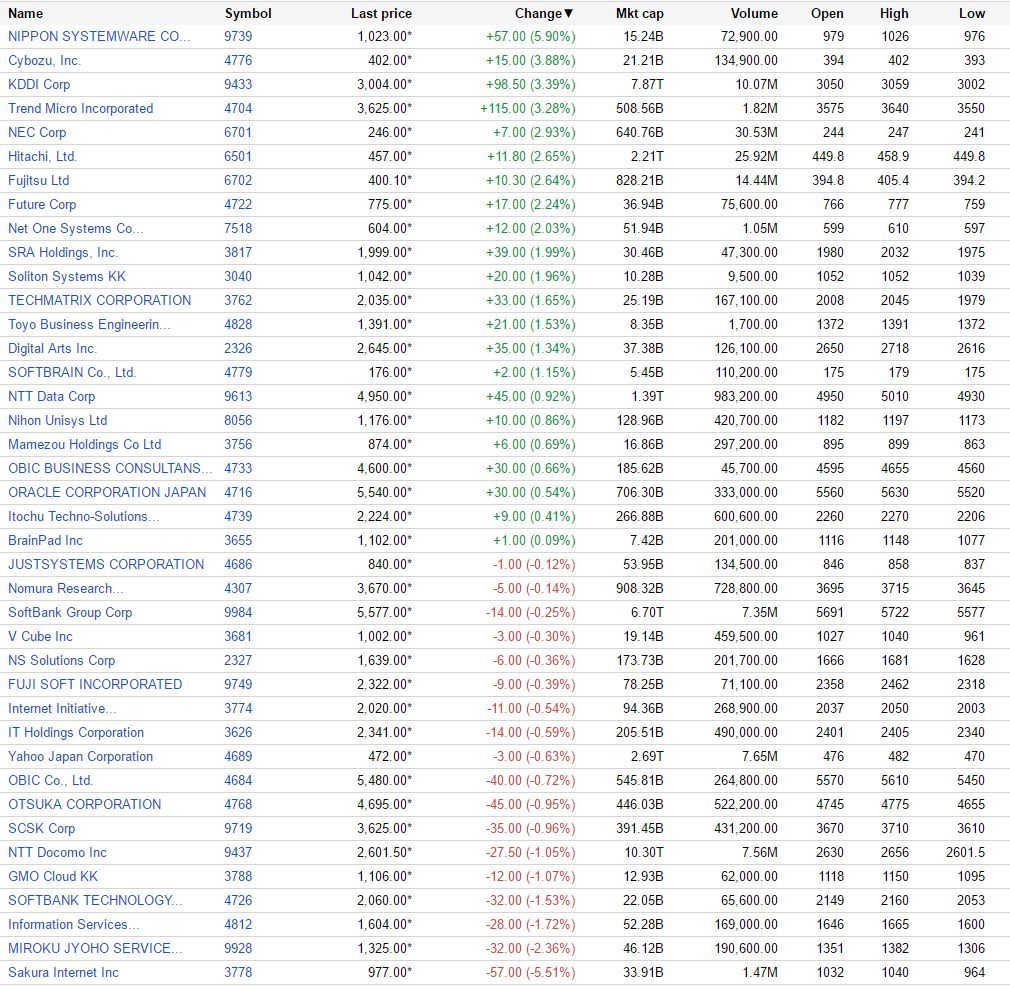Sort table by Change column header
The height and width of the screenshot is (986, 1010).
pyautogui.click(x=544, y=14)
